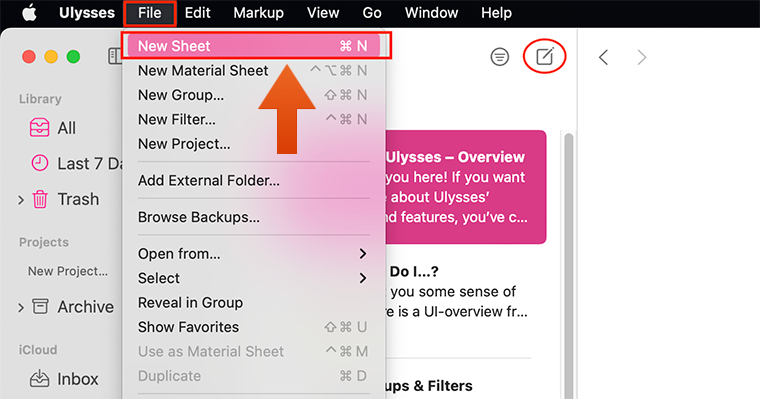Screen dimensions: 760x399
Task: Click the yellow minimize window button
Action: pos(51,57)
